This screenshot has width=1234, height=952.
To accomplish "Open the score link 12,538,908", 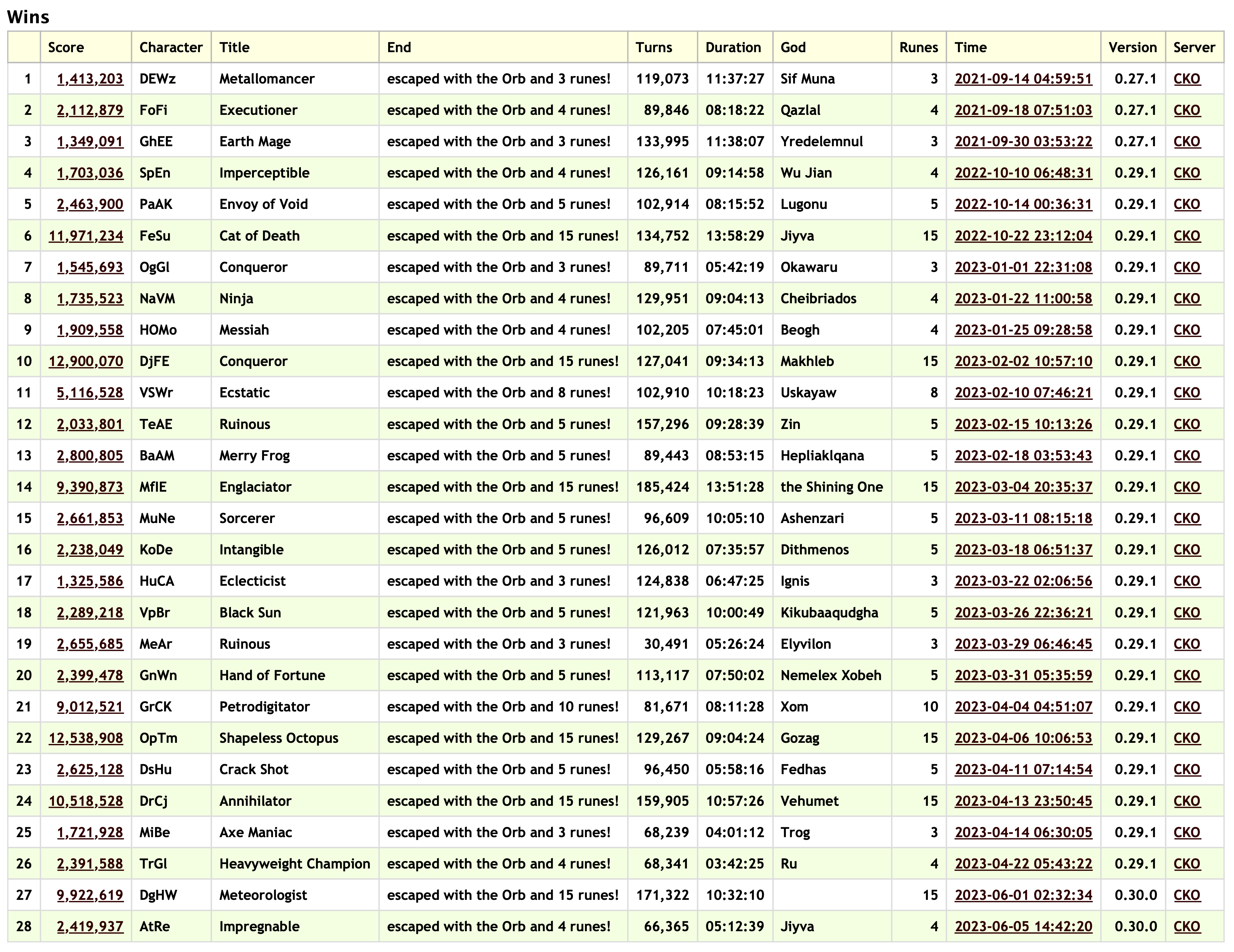I will (86, 738).
